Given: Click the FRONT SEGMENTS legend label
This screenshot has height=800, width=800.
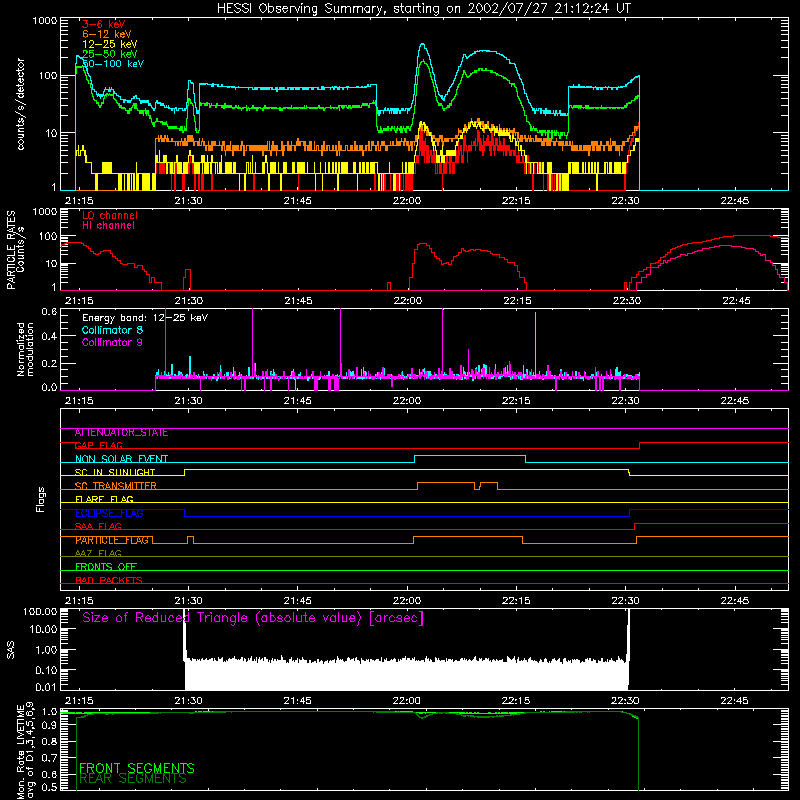Looking at the screenshot, I should [137, 768].
